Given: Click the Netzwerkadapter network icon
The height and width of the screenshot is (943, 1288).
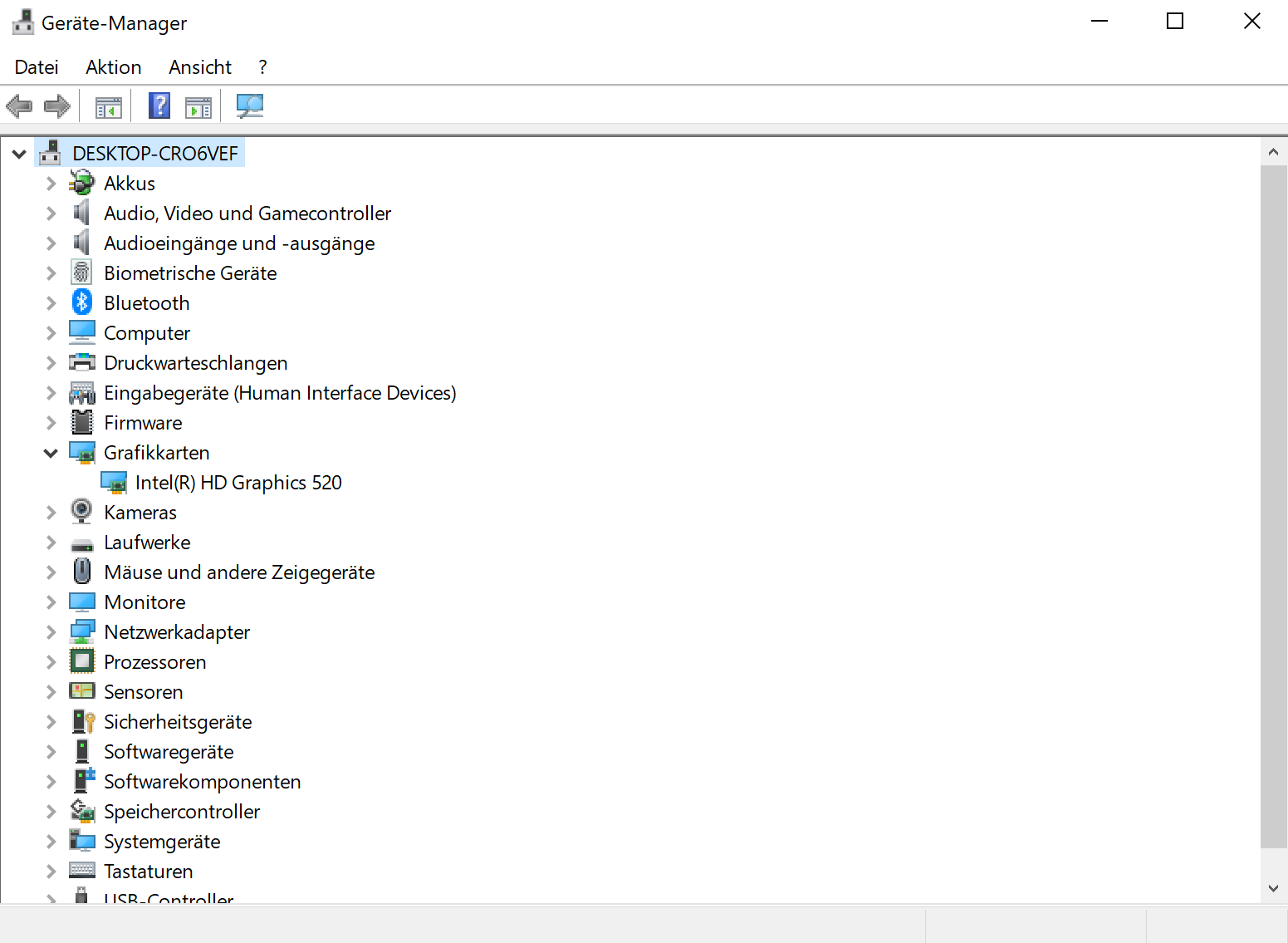Looking at the screenshot, I should [82, 631].
